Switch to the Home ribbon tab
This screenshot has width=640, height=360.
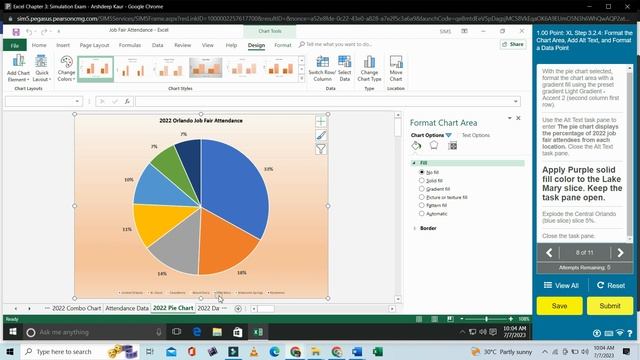39,45
